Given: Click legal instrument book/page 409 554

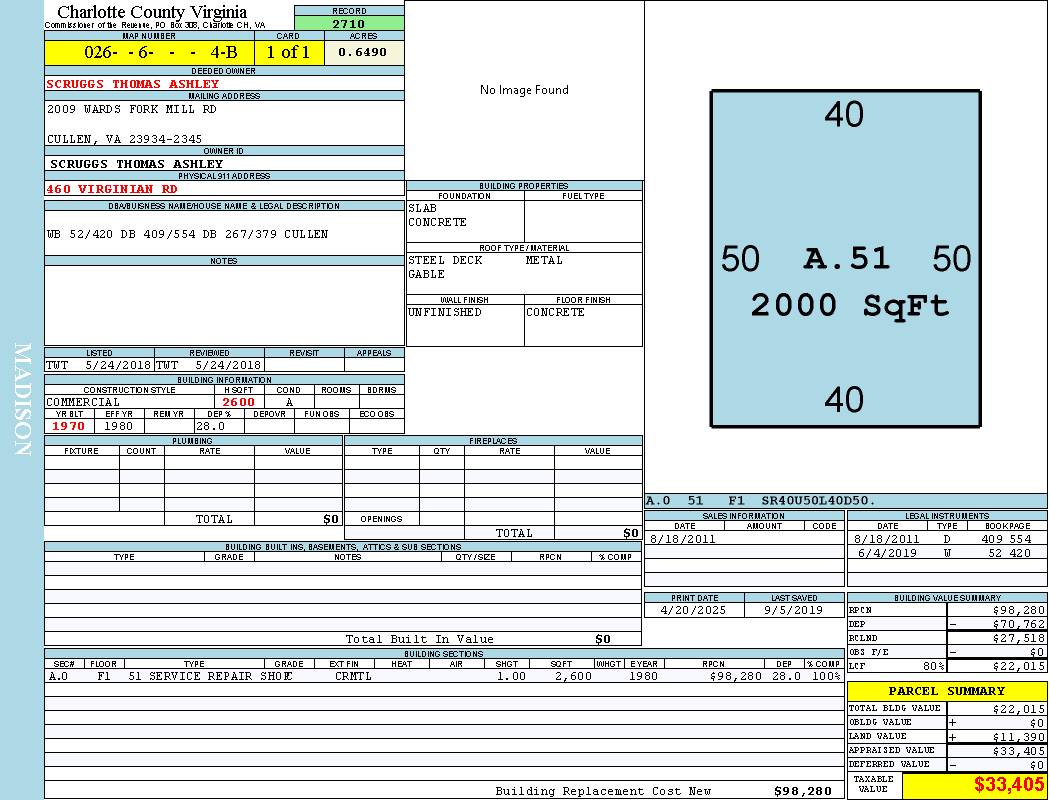Looking at the screenshot, I should coord(1006,539).
